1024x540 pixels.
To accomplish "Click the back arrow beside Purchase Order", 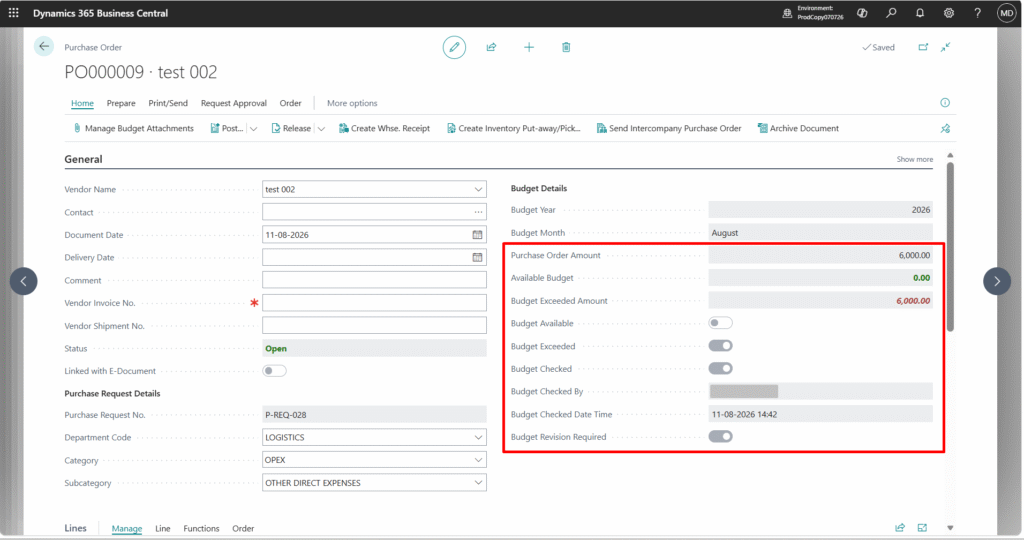I will pyautogui.click(x=44, y=46).
